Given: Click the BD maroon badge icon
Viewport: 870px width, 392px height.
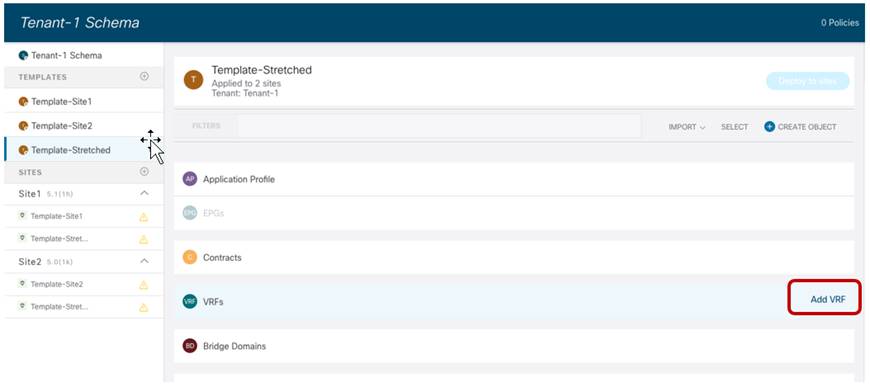Looking at the screenshot, I should 190,346.
